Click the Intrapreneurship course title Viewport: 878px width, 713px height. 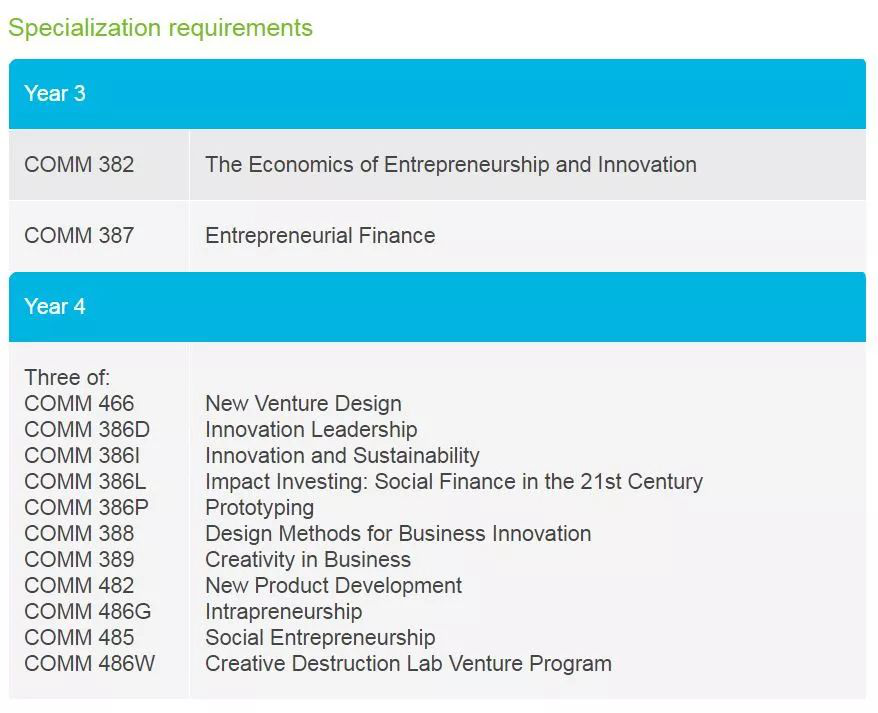(283, 612)
